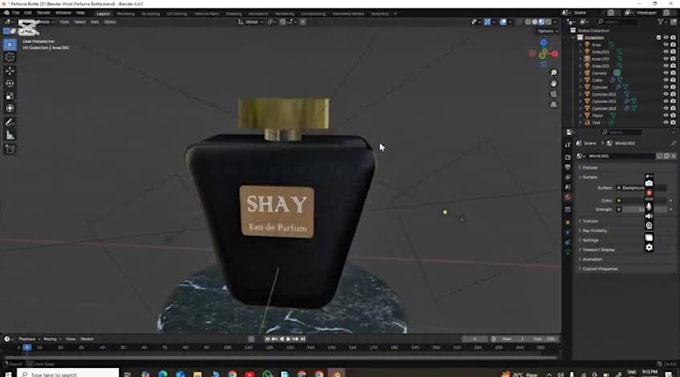680x377 pixels.
Task: Open timeline Marker menu
Action: 87,339
